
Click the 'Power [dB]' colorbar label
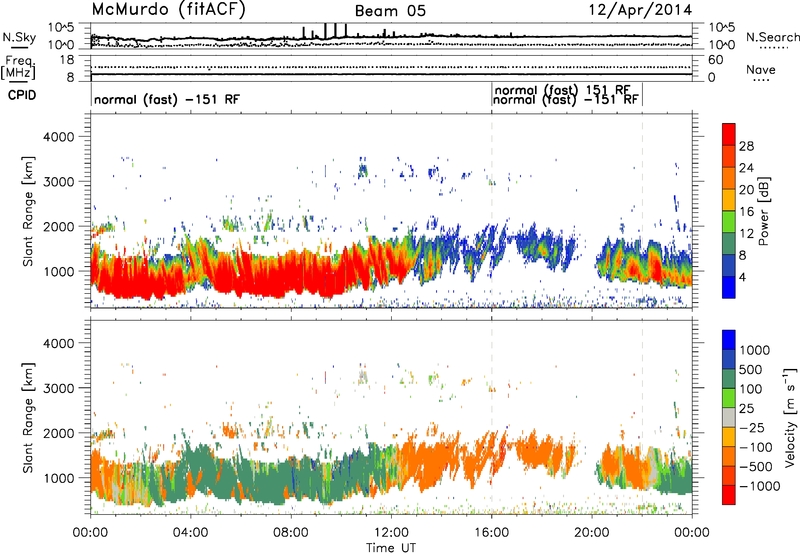764,211
